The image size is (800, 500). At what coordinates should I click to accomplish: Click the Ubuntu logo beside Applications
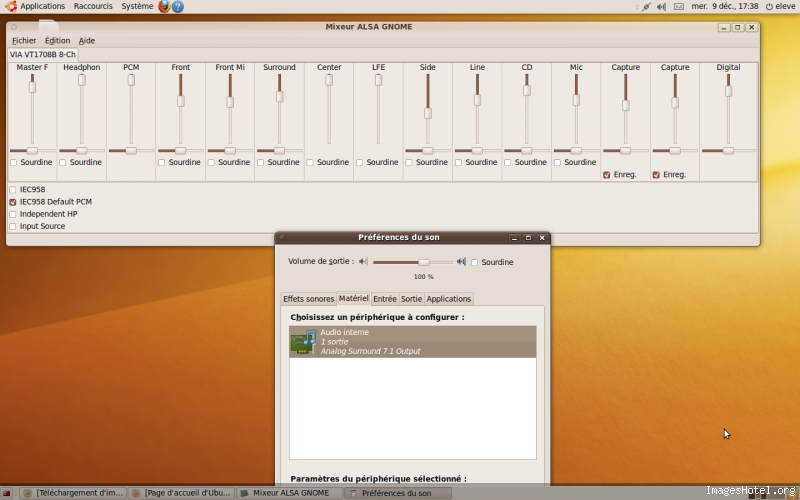(x=10, y=6)
